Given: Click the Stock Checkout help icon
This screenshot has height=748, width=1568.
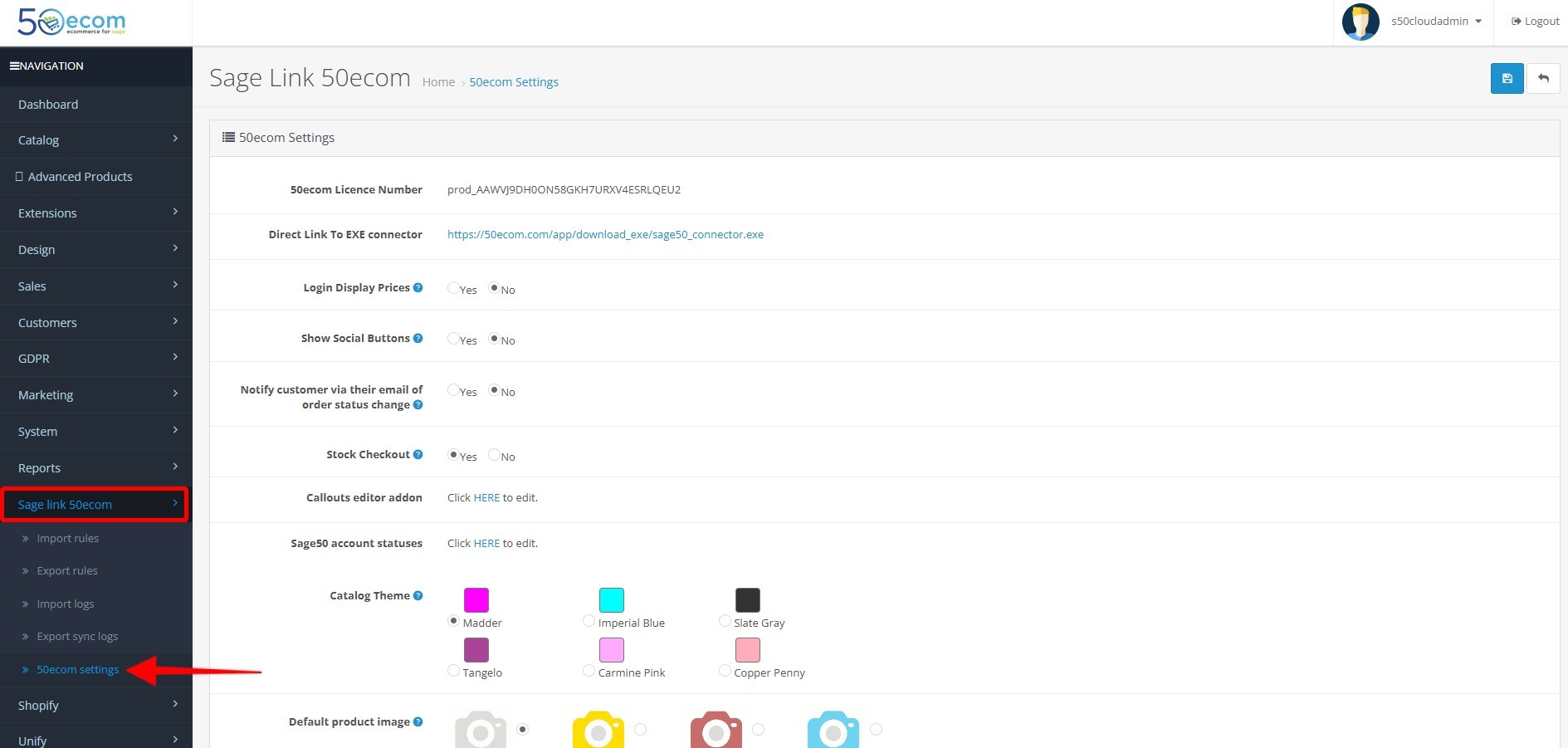Looking at the screenshot, I should (418, 455).
